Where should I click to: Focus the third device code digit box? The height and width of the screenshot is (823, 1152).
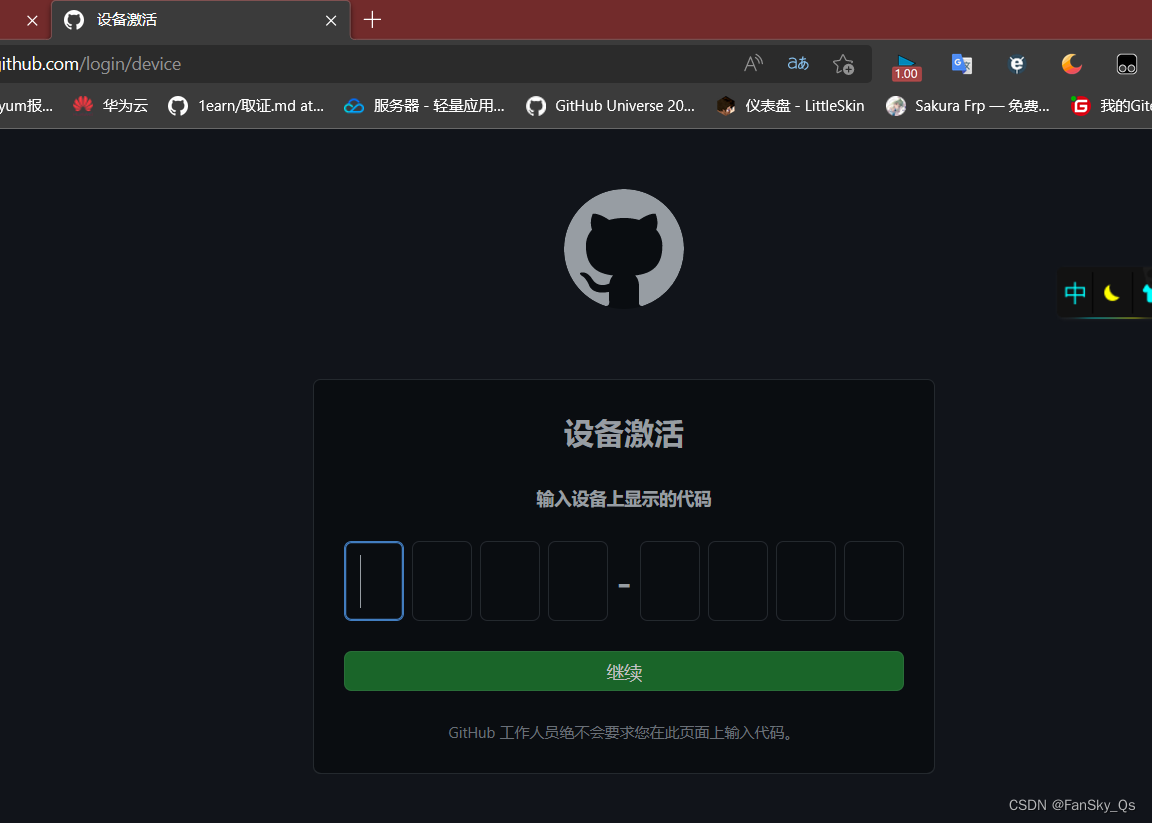tap(510, 581)
